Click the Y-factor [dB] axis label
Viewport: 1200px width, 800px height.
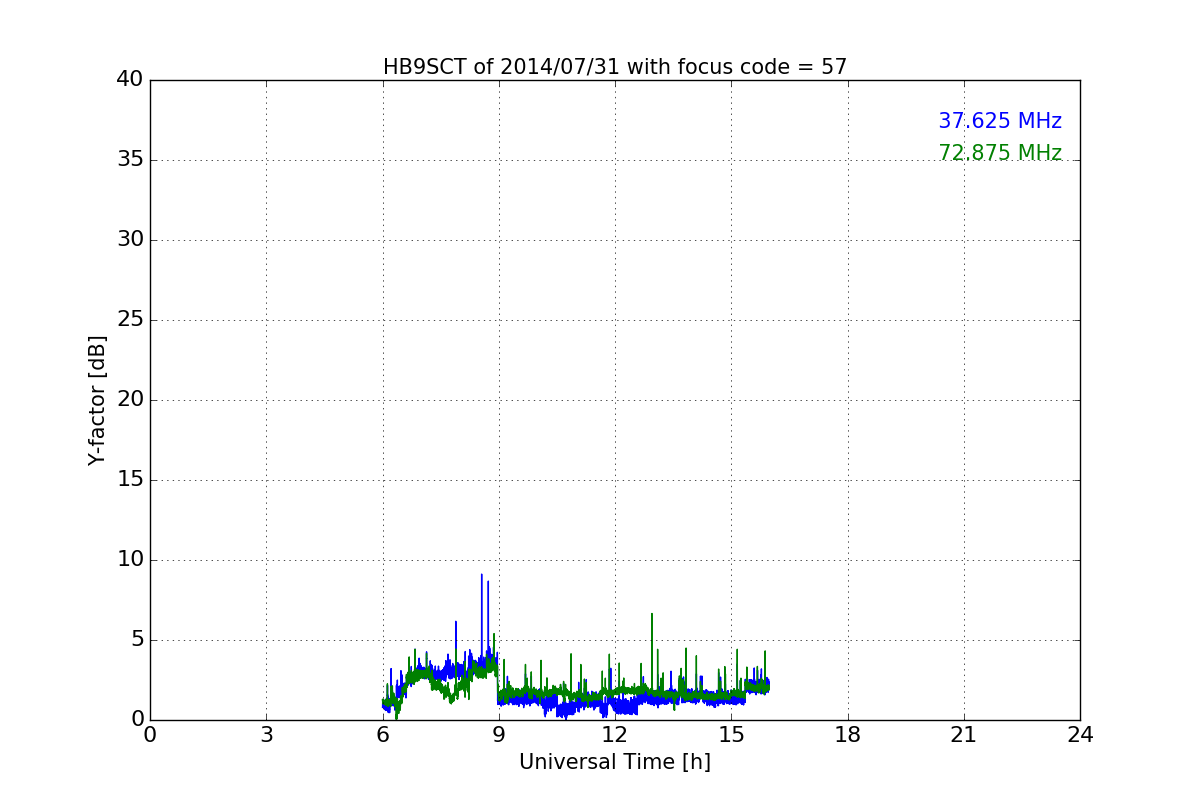(x=97, y=400)
